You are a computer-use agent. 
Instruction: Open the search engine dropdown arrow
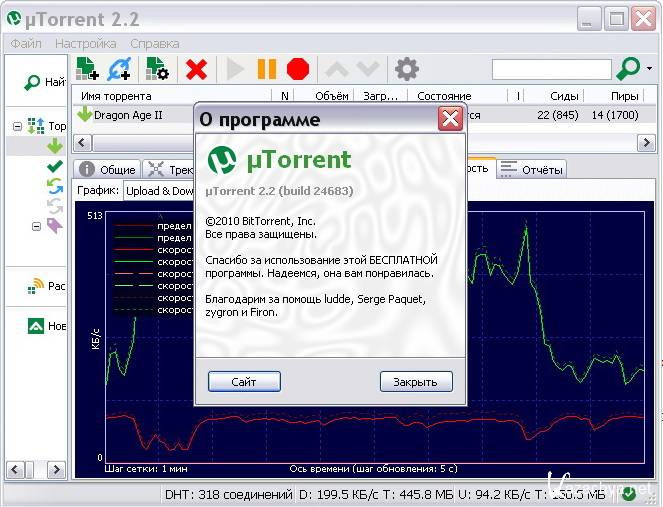pyautogui.click(x=650, y=69)
